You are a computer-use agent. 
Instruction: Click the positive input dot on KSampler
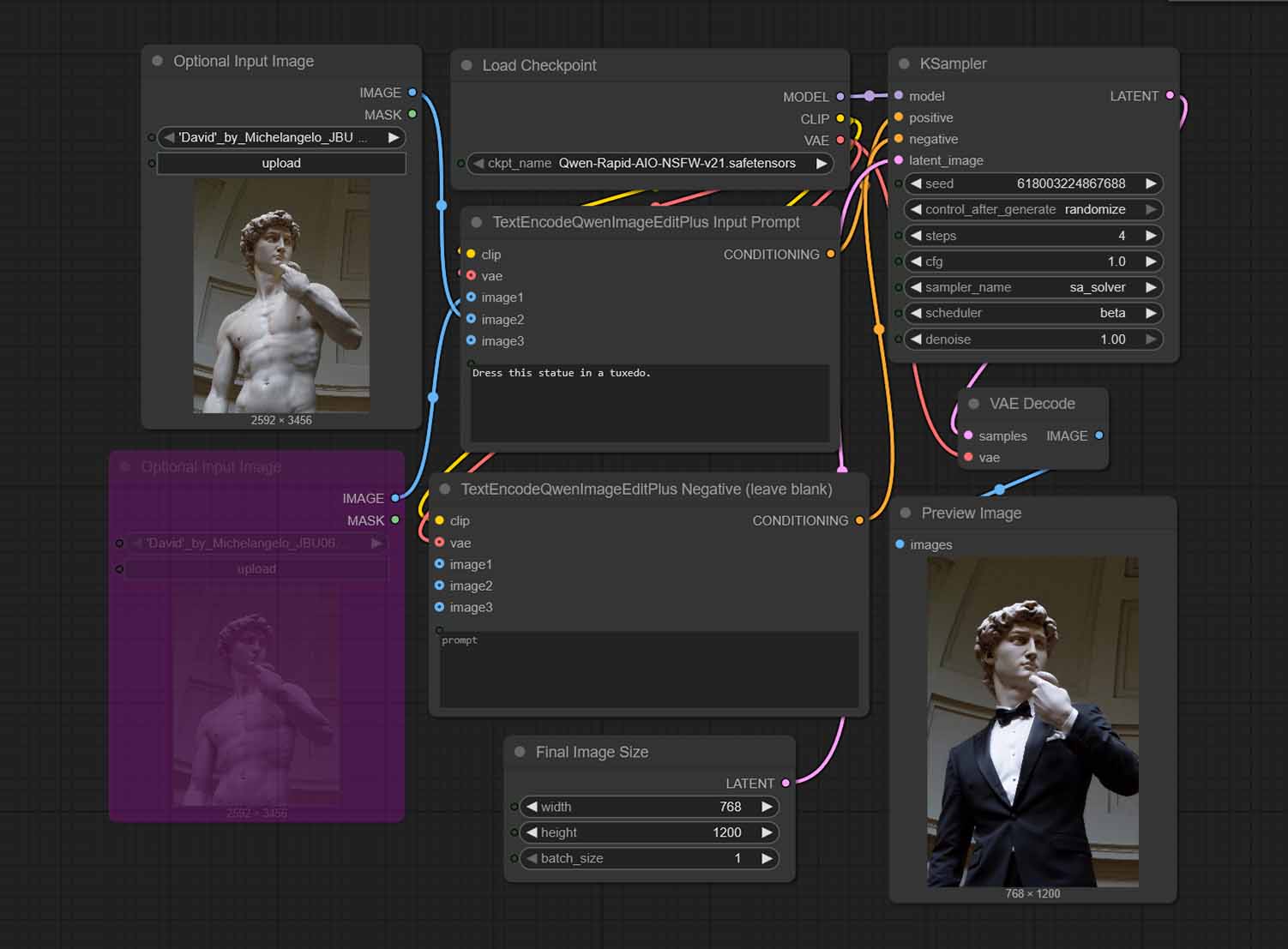[898, 117]
